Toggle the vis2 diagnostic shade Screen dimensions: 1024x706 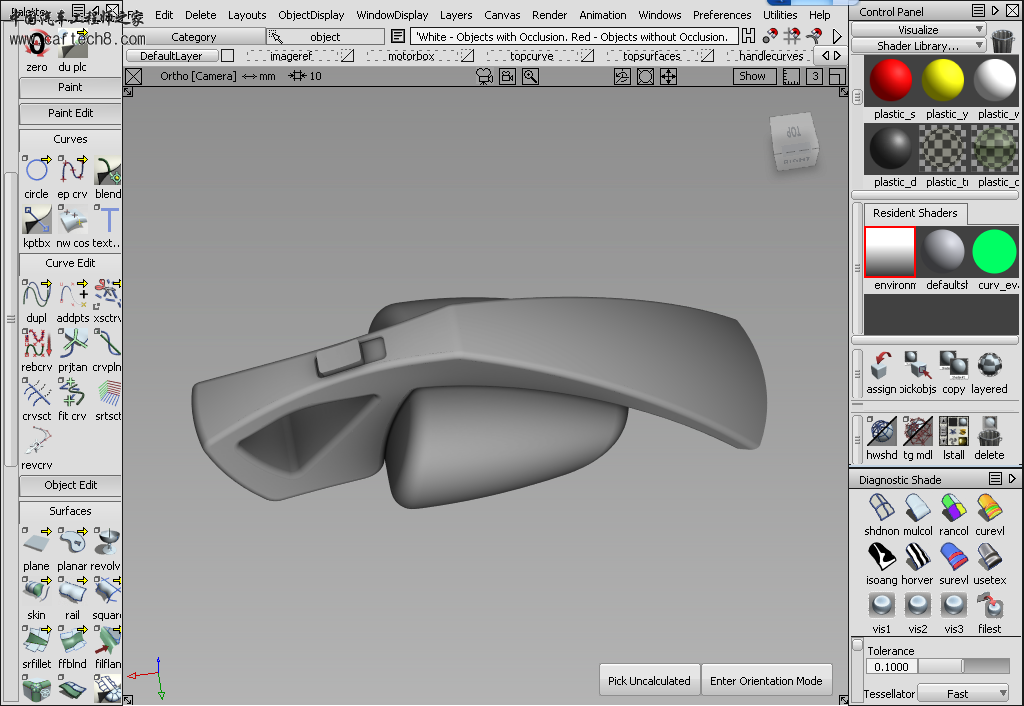(918, 605)
